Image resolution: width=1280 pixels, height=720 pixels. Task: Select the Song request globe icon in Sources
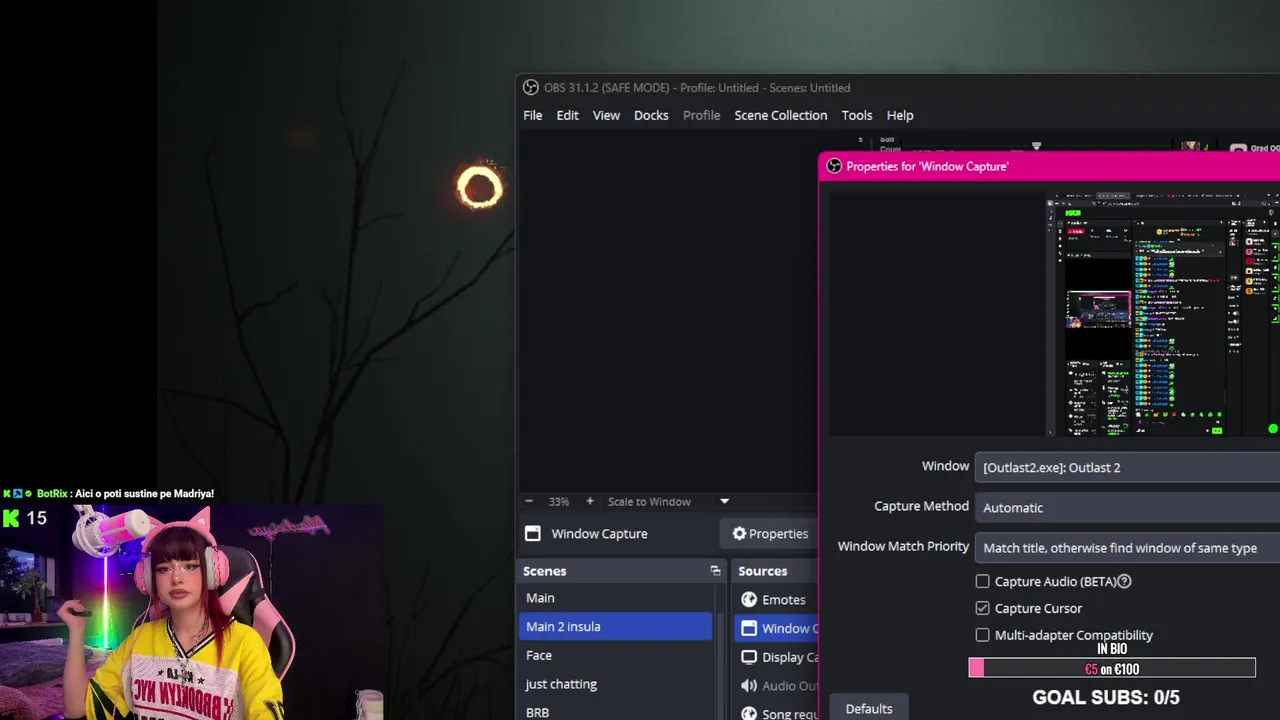click(749, 714)
